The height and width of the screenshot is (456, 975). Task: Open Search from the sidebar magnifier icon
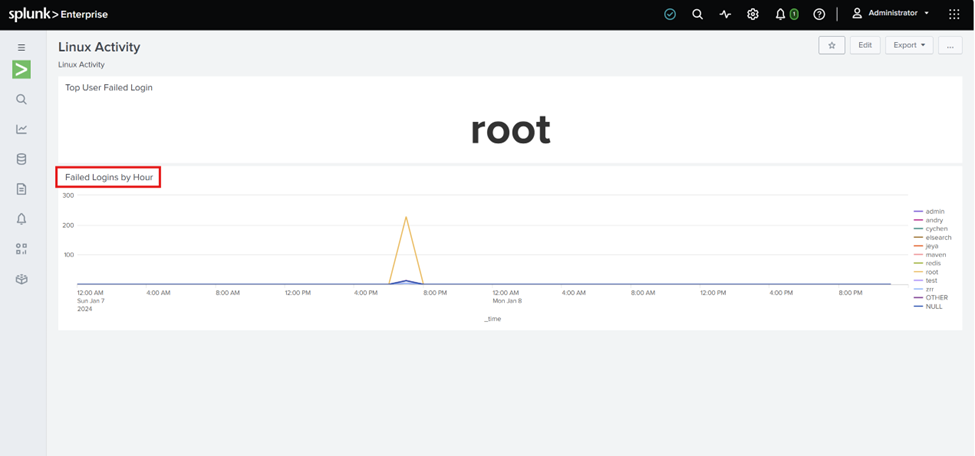(21, 100)
